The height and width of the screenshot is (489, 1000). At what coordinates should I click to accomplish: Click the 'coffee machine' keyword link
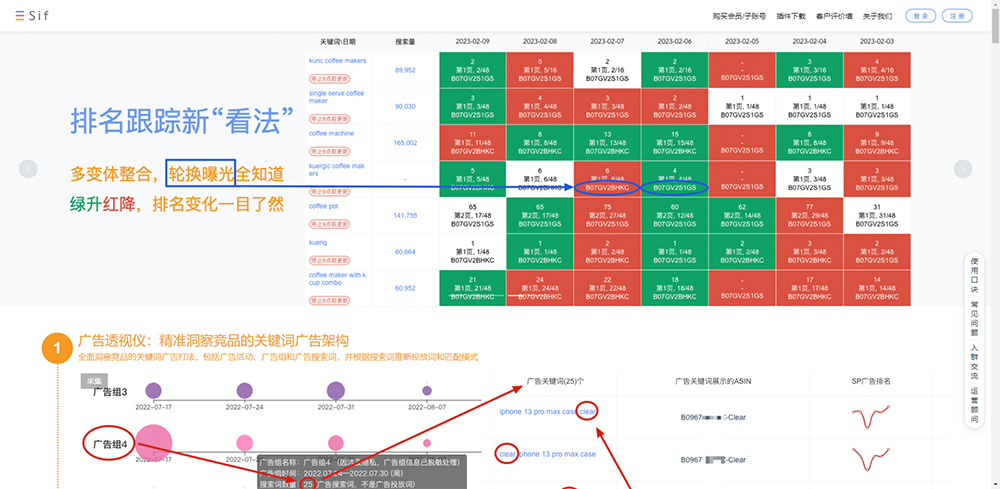click(x=331, y=131)
